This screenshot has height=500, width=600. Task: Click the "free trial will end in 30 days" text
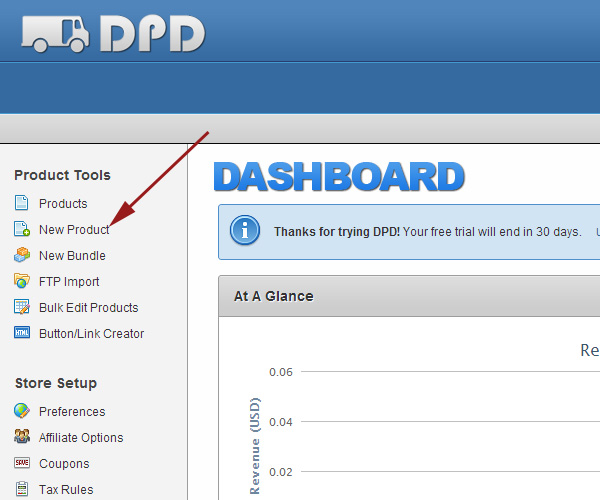505,232
